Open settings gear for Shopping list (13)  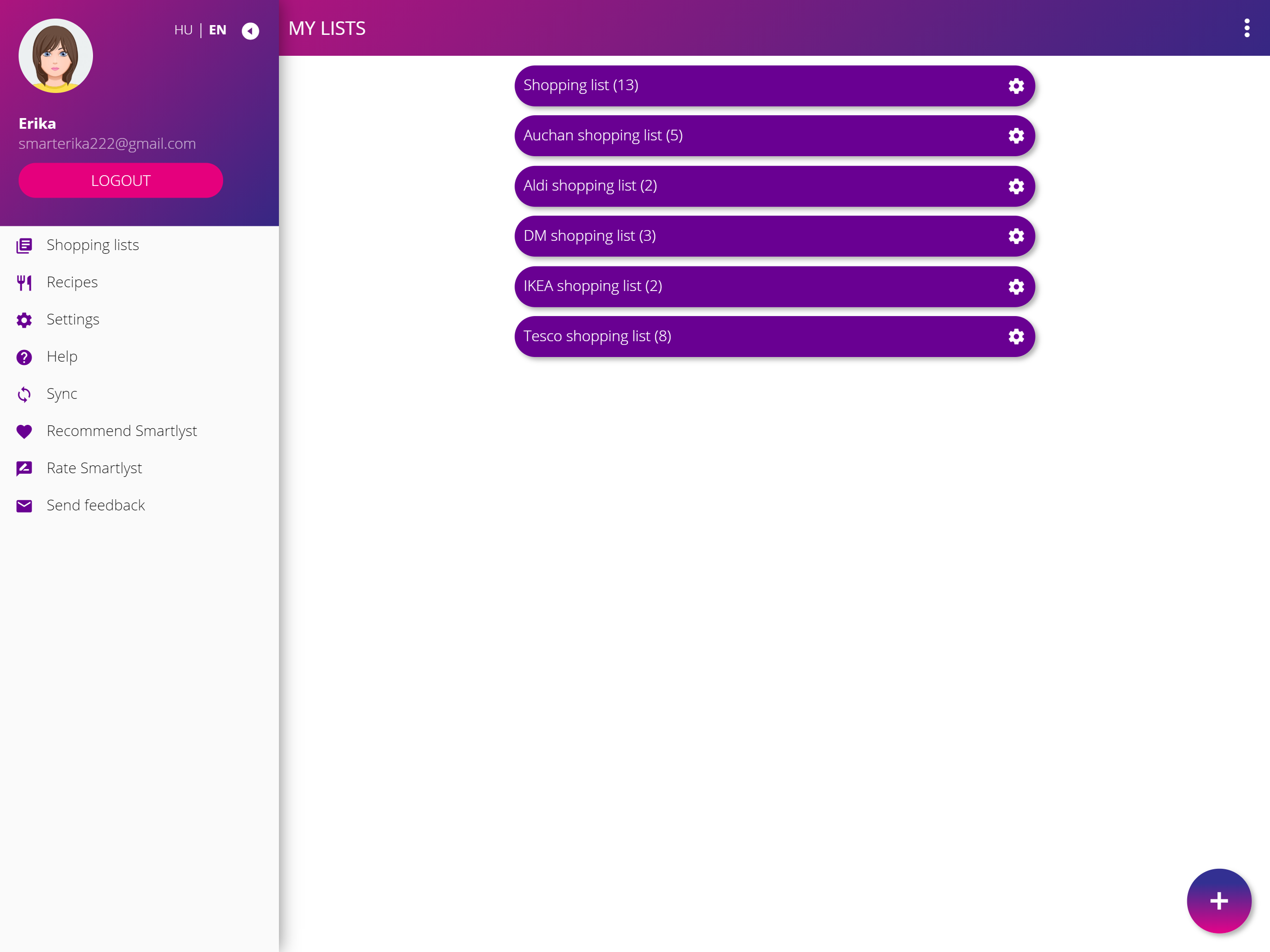click(1016, 86)
